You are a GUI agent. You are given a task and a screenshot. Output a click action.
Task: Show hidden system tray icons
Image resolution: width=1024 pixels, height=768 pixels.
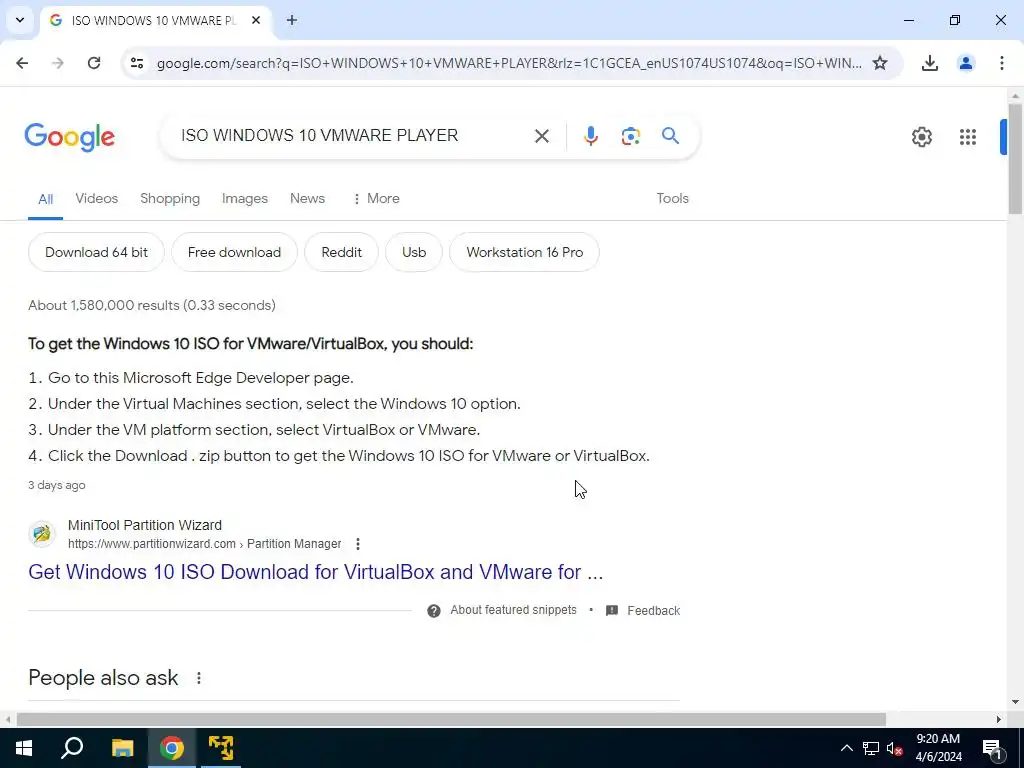pos(846,748)
